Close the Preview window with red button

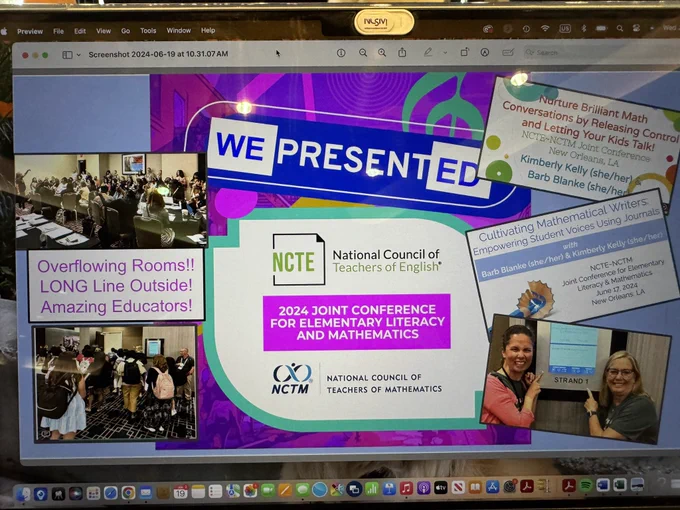pos(25,56)
